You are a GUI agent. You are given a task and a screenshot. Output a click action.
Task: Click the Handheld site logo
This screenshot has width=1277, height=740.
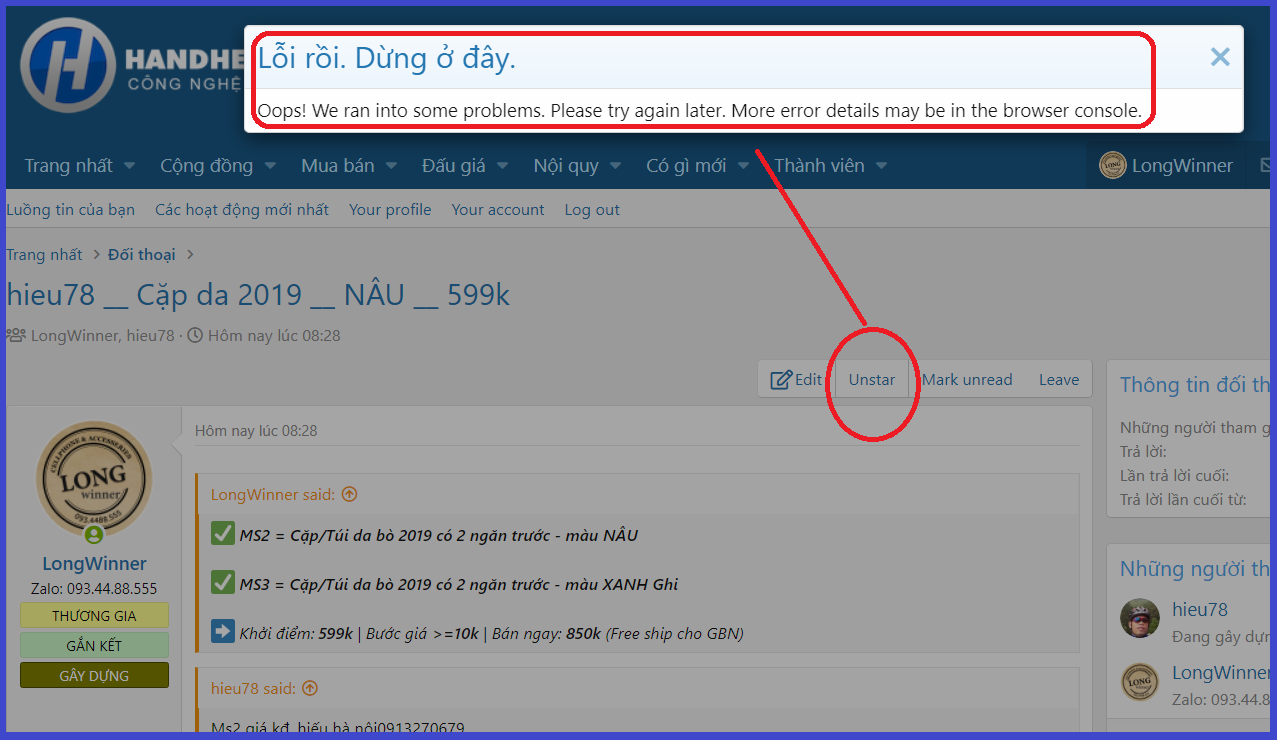[68, 65]
